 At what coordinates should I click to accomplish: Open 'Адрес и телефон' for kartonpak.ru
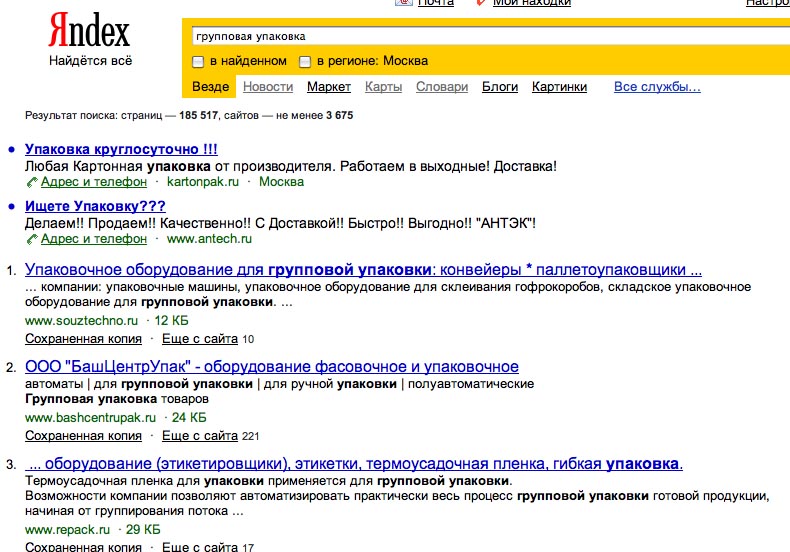click(94, 182)
